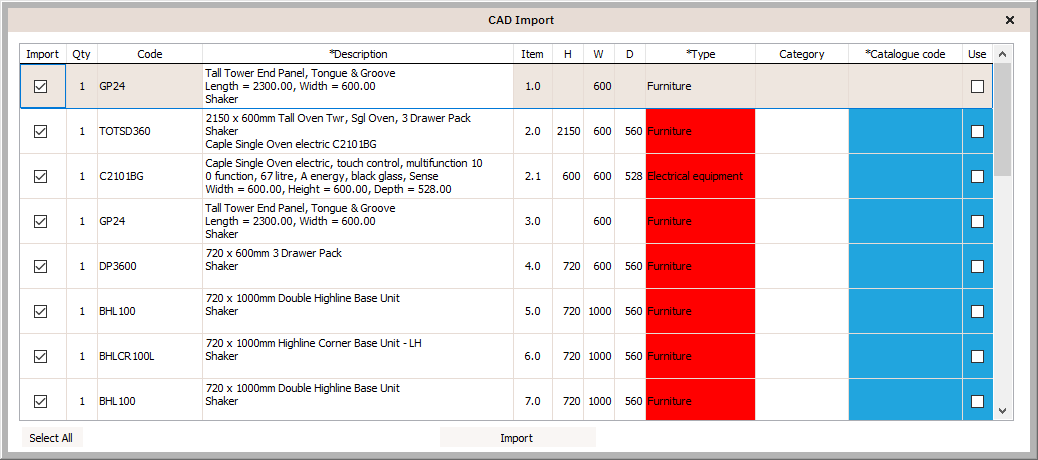Tick the Use checkbox for BHLCR100L row
The image size is (1038, 460).
[977, 357]
